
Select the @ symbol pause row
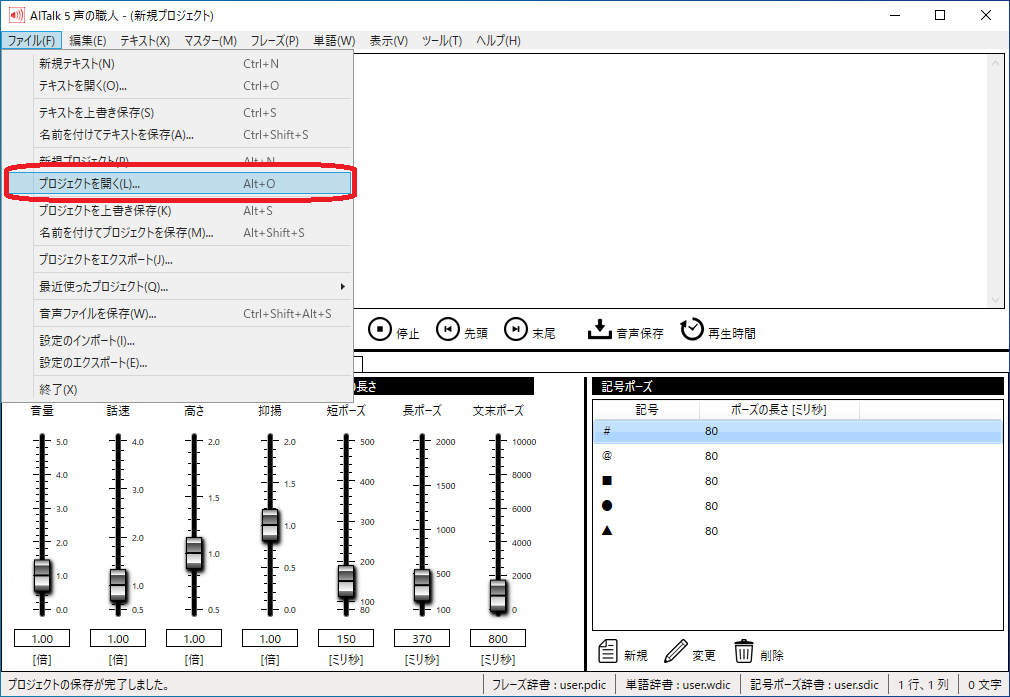pos(797,456)
